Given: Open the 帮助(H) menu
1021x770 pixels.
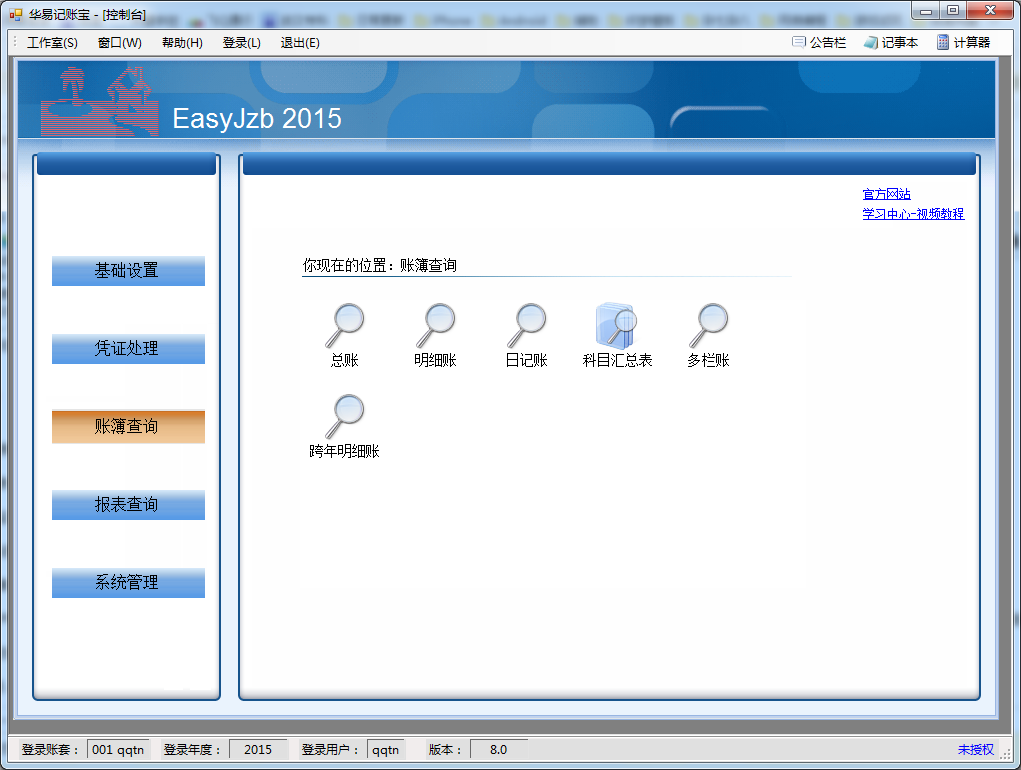Looking at the screenshot, I should pos(182,42).
